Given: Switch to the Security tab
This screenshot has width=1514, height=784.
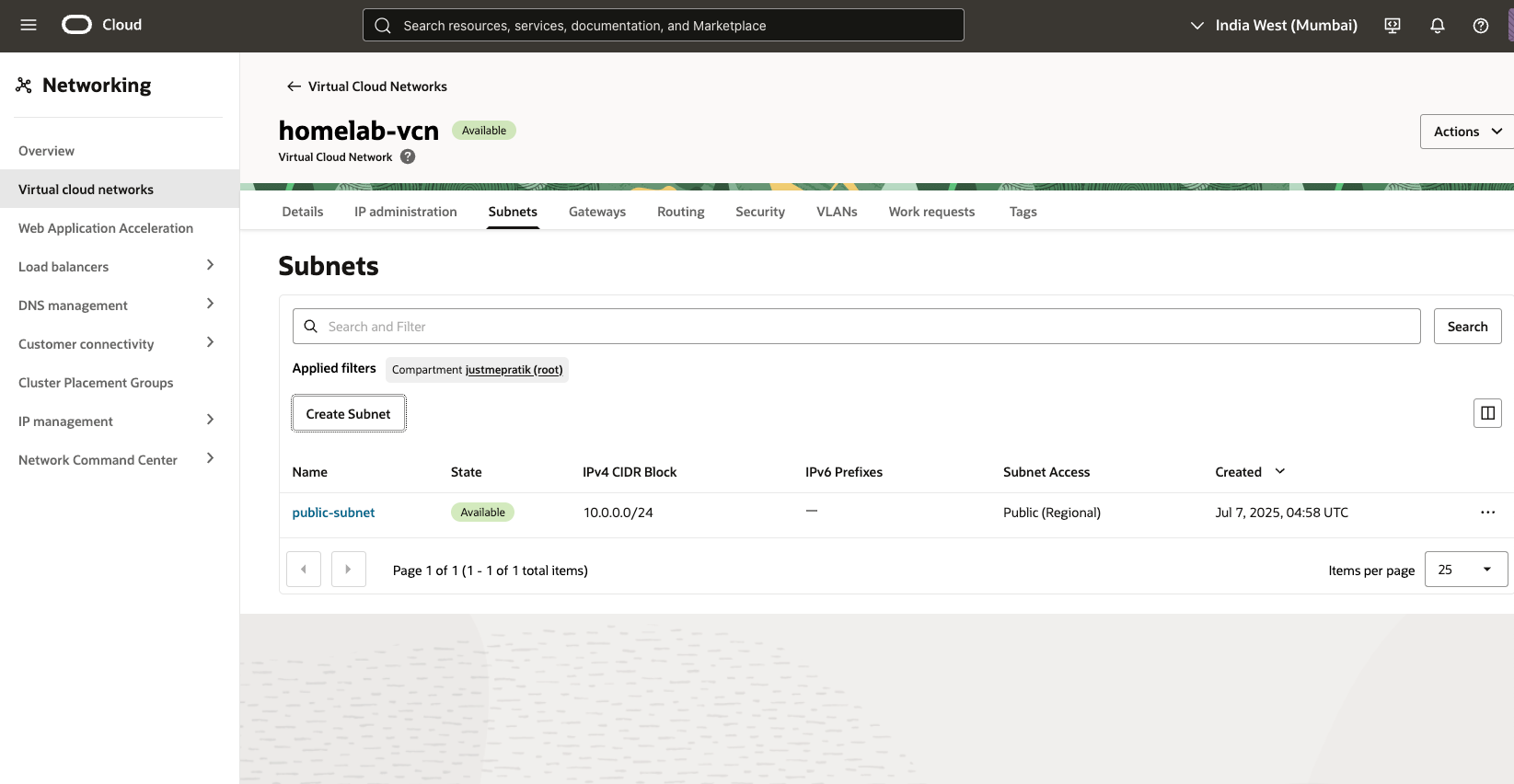Looking at the screenshot, I should pyautogui.click(x=759, y=212).
